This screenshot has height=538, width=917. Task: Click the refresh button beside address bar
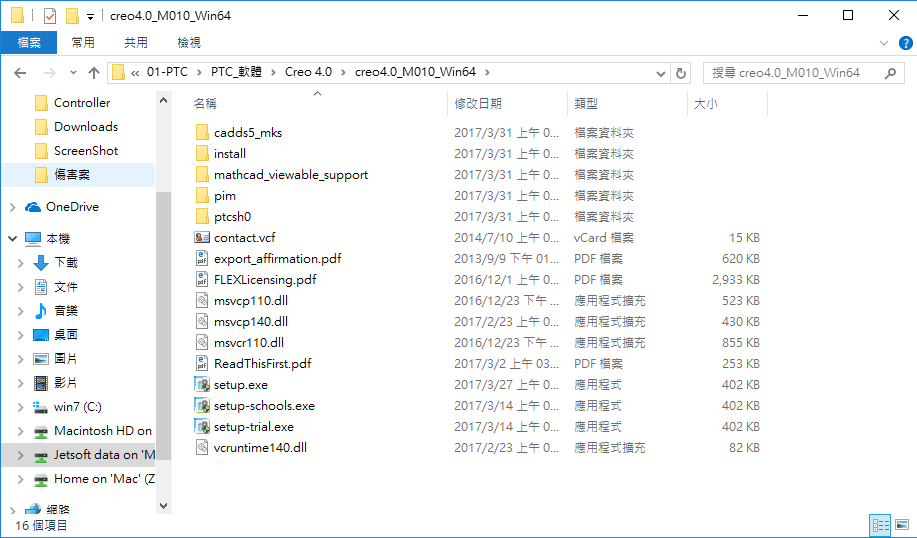pyautogui.click(x=682, y=73)
